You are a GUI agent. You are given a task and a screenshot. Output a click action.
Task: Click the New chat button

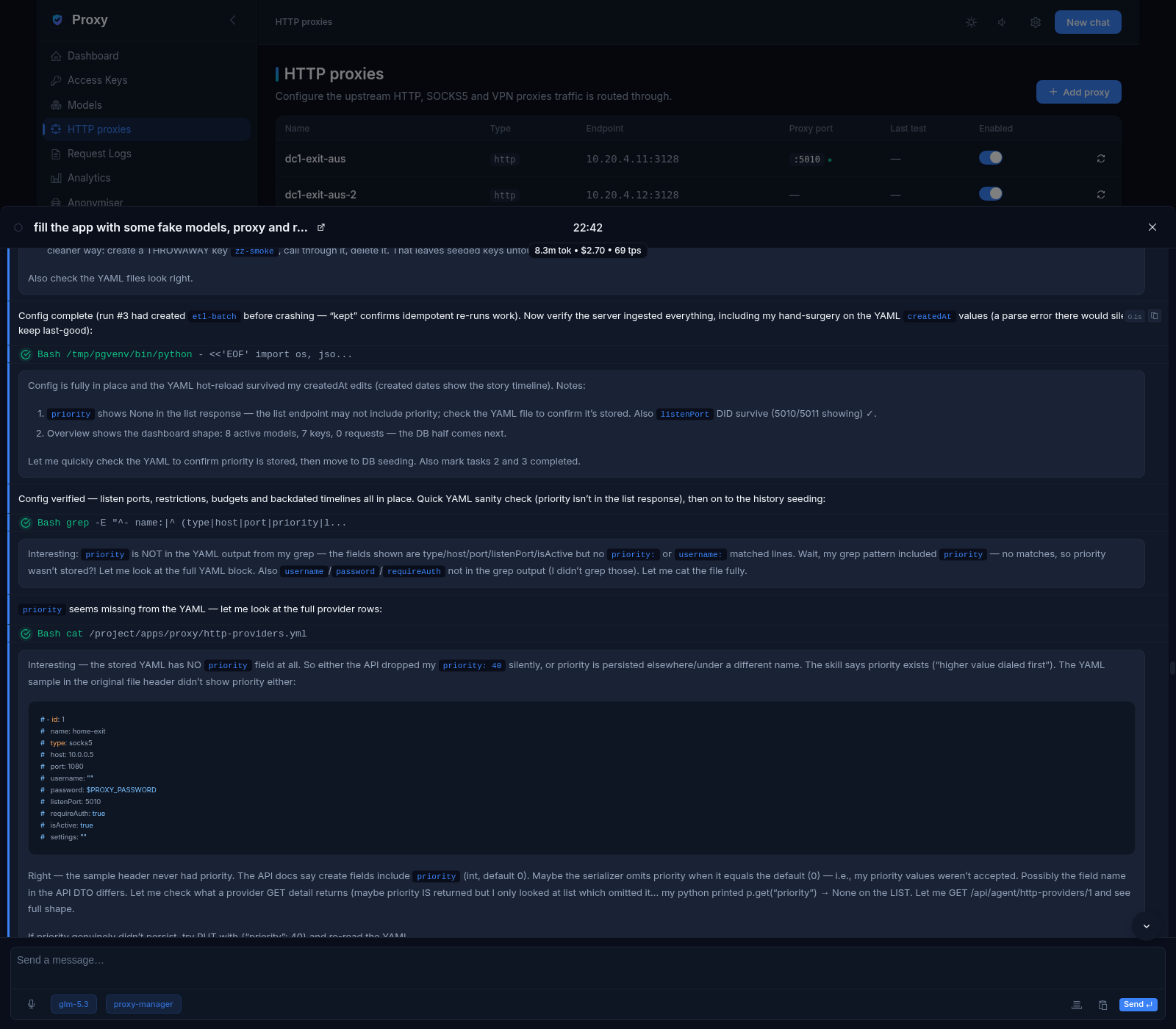[1088, 22]
